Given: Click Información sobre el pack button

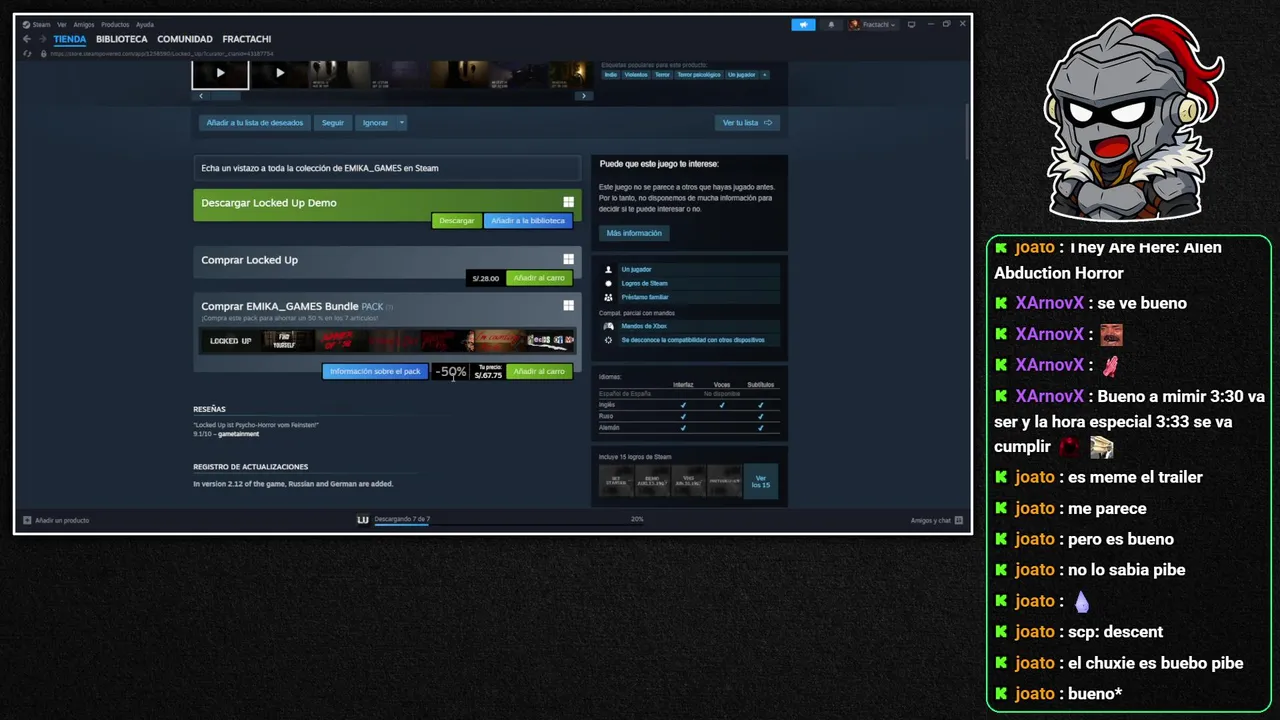Looking at the screenshot, I should pyautogui.click(x=375, y=371).
